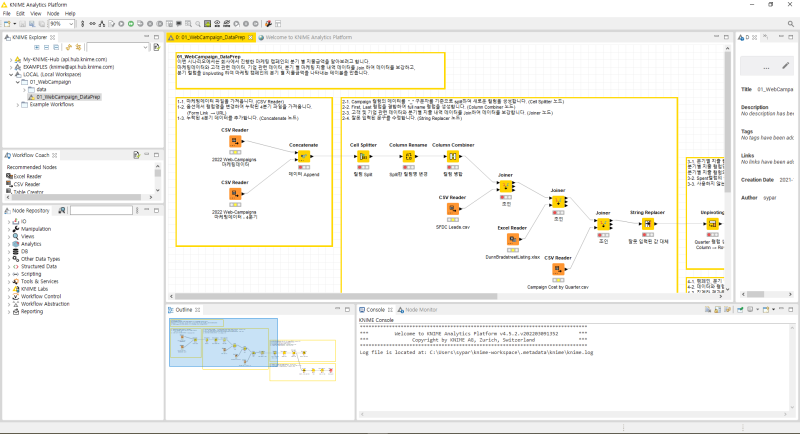Click the Workflow Coach horizontal scrollbar
Image resolution: width=800 pixels, height=434 pixels.
(x=78, y=197)
